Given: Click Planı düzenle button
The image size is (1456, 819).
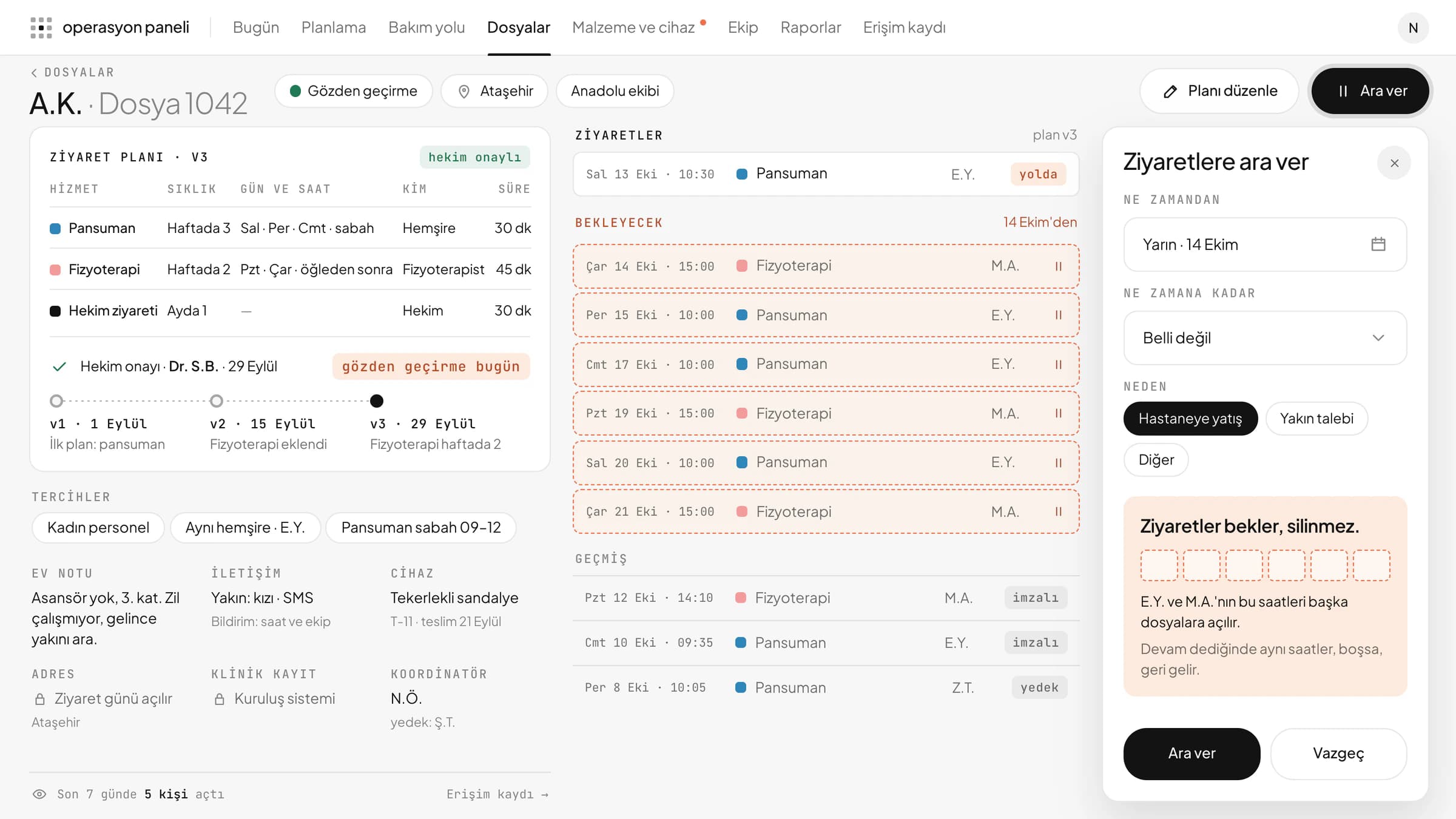Looking at the screenshot, I should click(1219, 91).
